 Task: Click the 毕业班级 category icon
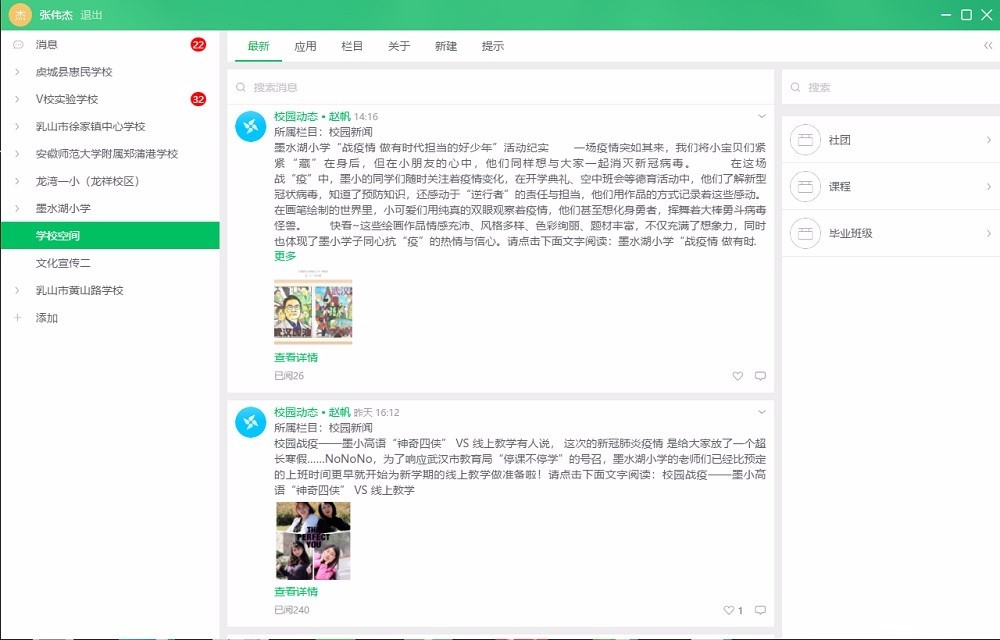click(x=805, y=233)
